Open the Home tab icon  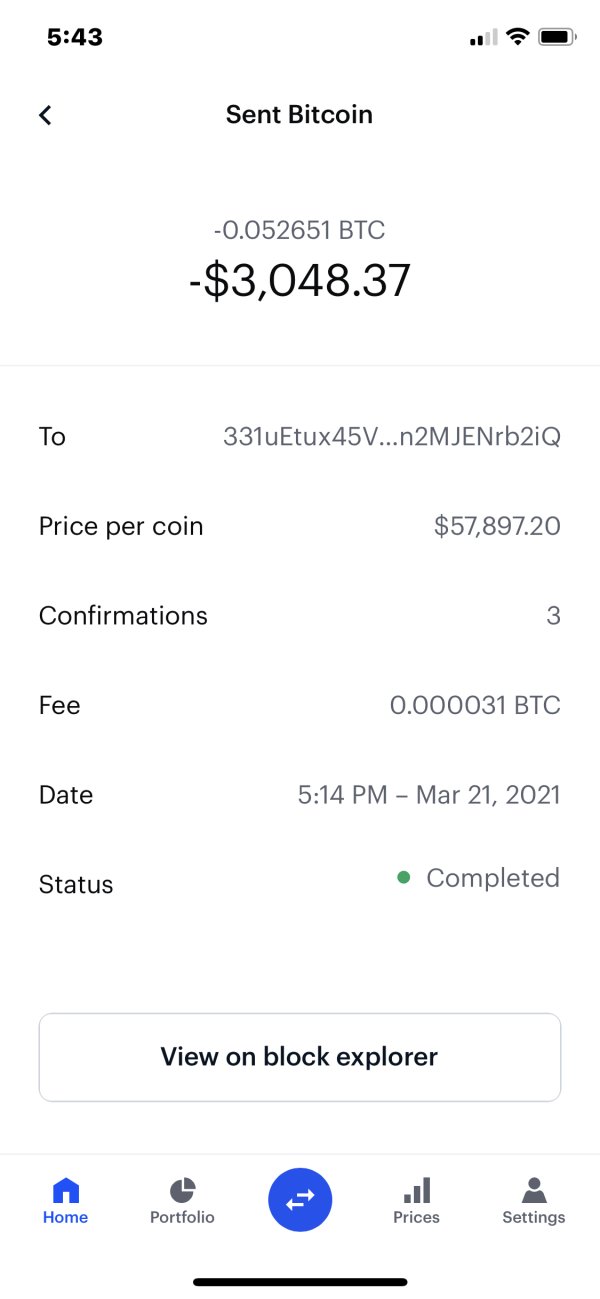(x=65, y=1190)
